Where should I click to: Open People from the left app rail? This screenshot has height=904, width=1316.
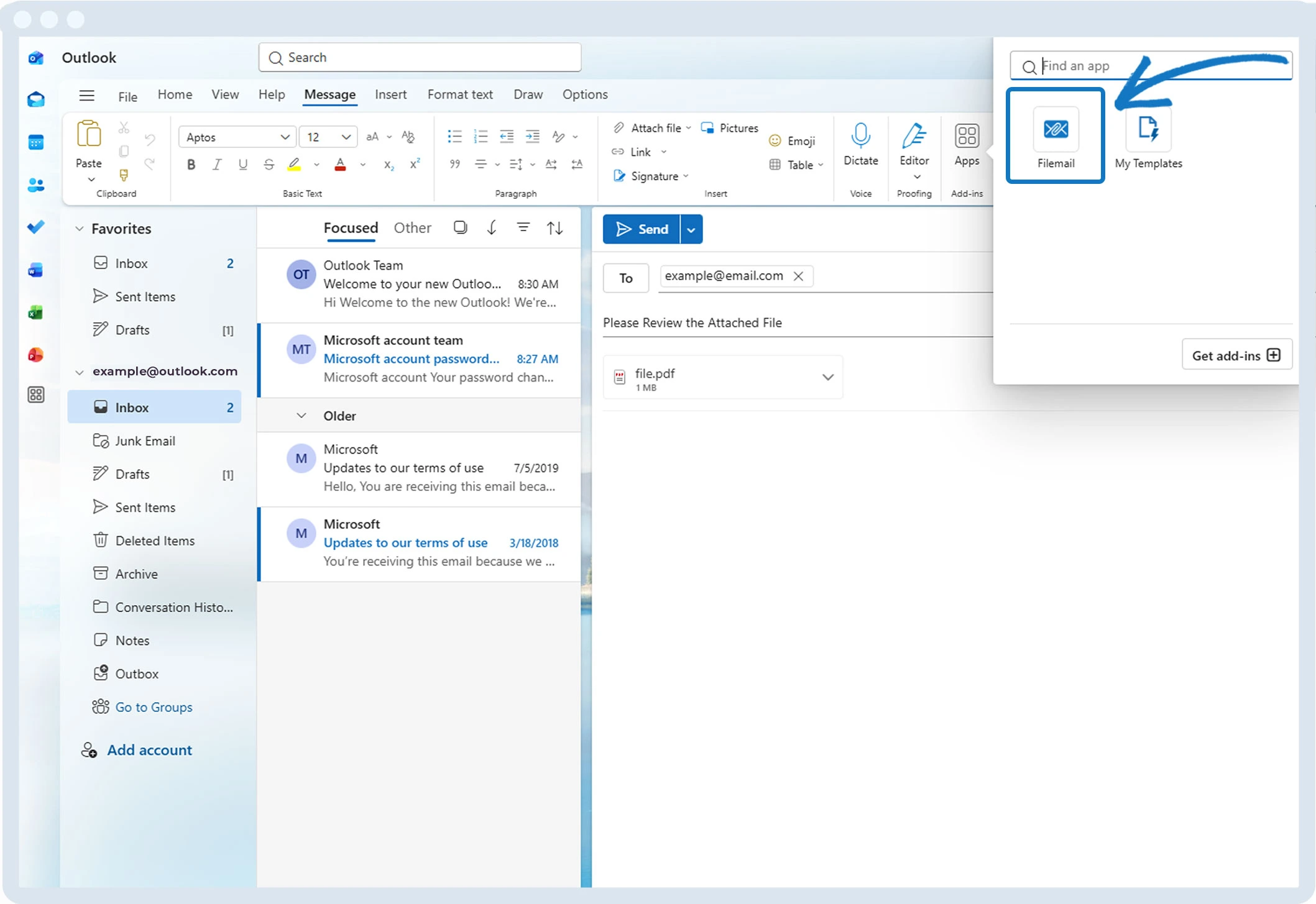(36, 185)
